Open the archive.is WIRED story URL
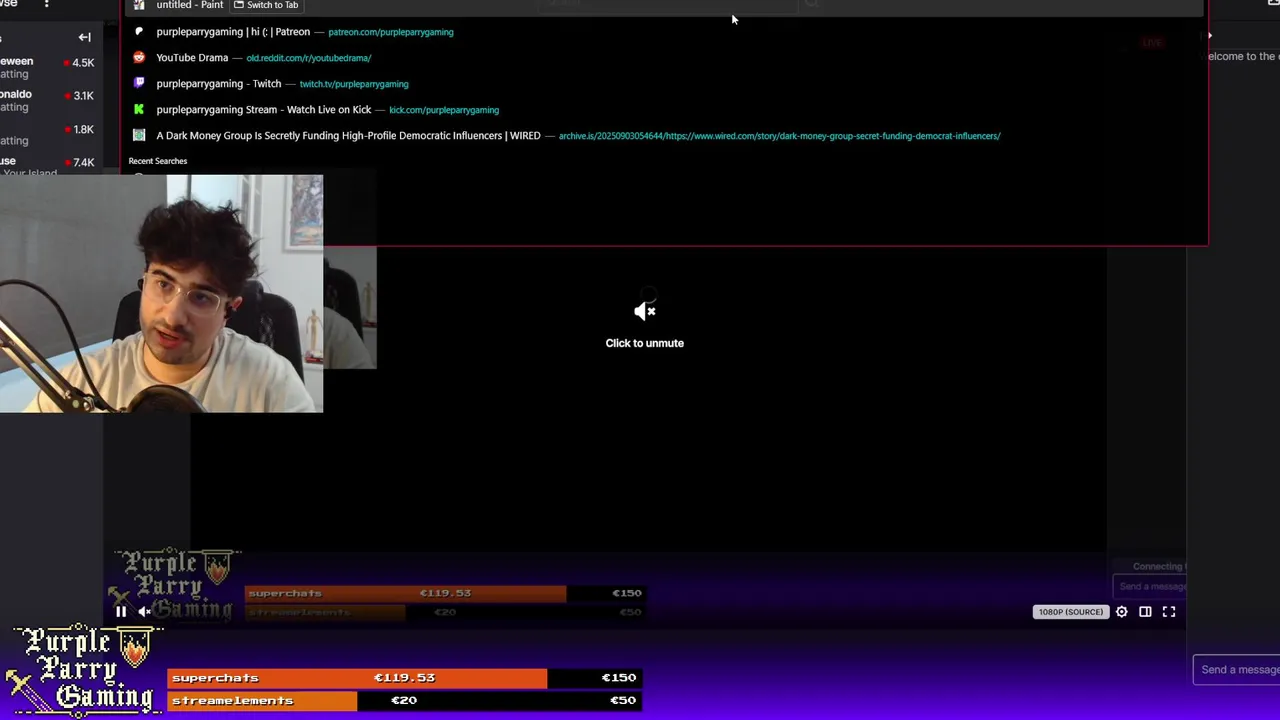Image resolution: width=1280 pixels, height=720 pixels. pos(780,136)
